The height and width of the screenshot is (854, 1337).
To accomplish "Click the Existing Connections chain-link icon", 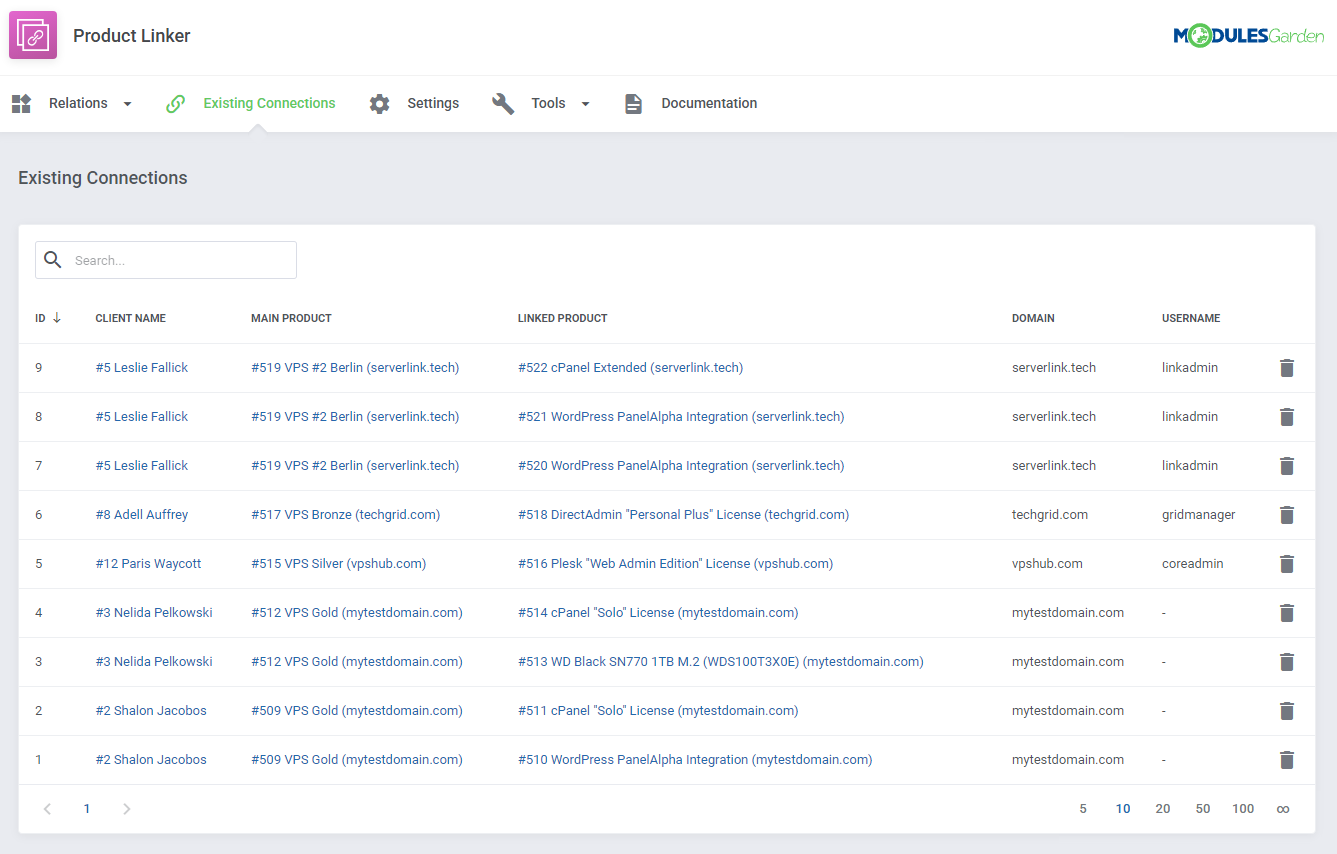I will point(175,103).
